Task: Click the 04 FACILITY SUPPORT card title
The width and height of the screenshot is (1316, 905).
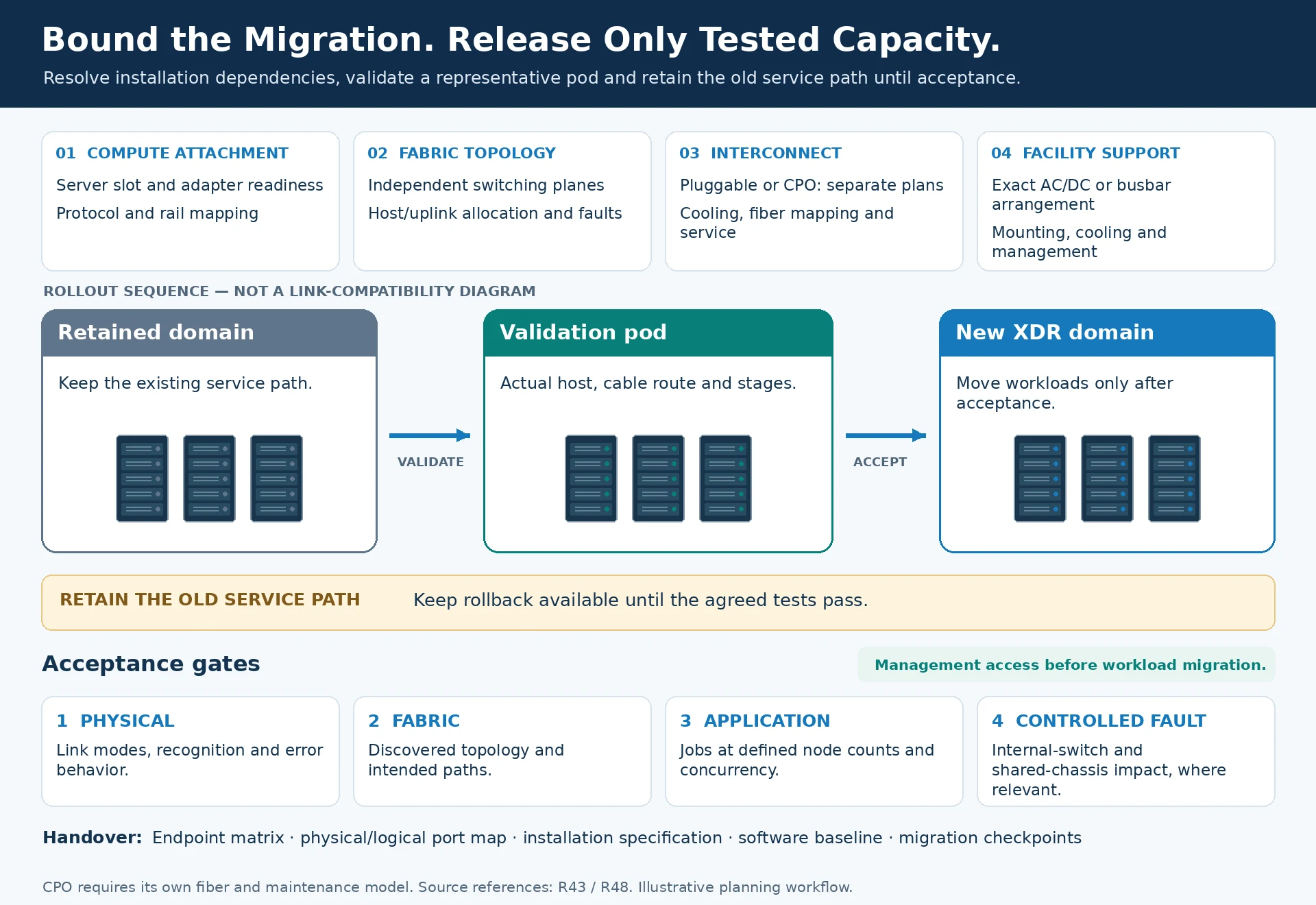Action: tap(1086, 154)
